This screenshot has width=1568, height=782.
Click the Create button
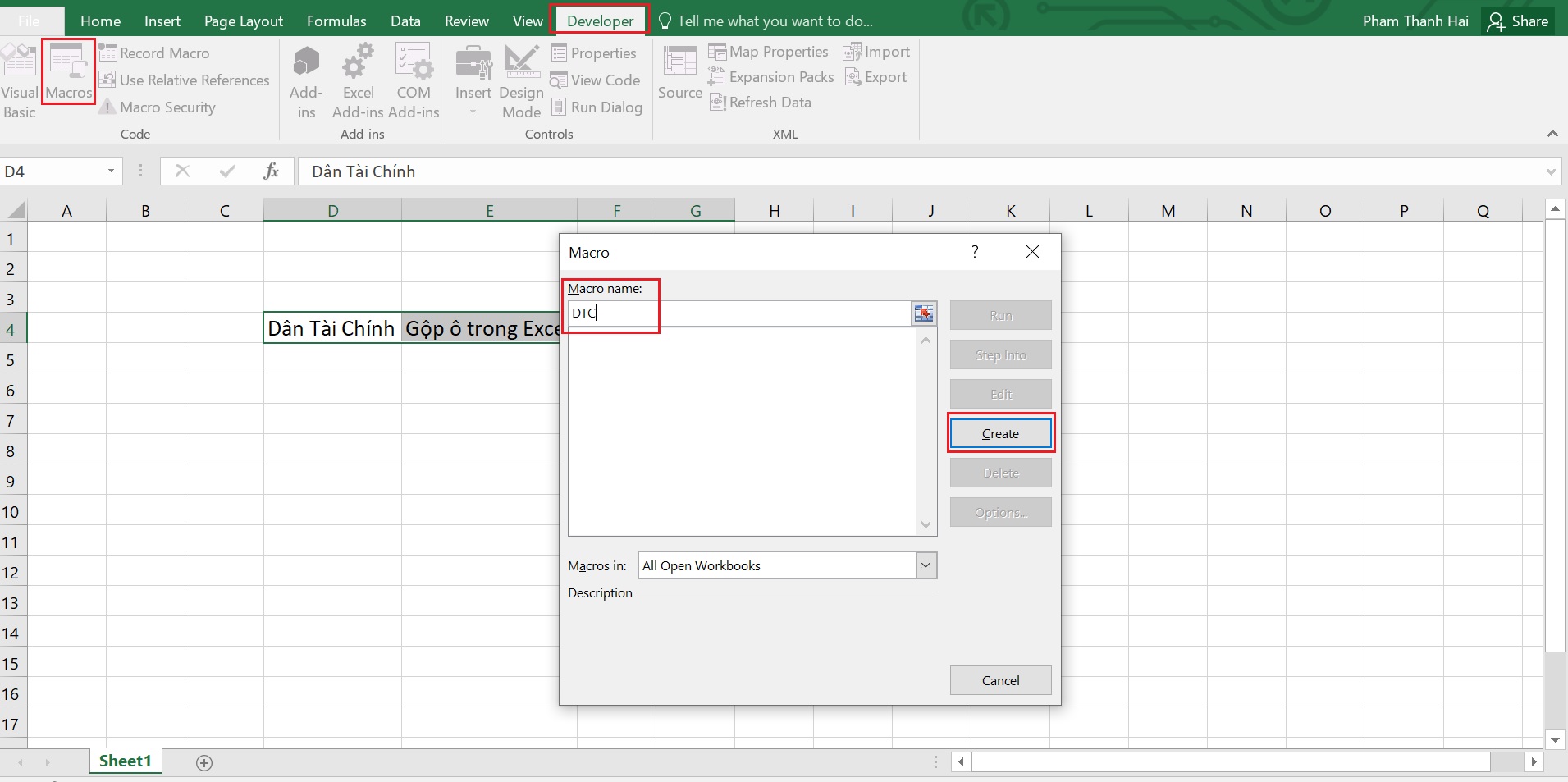point(1001,433)
